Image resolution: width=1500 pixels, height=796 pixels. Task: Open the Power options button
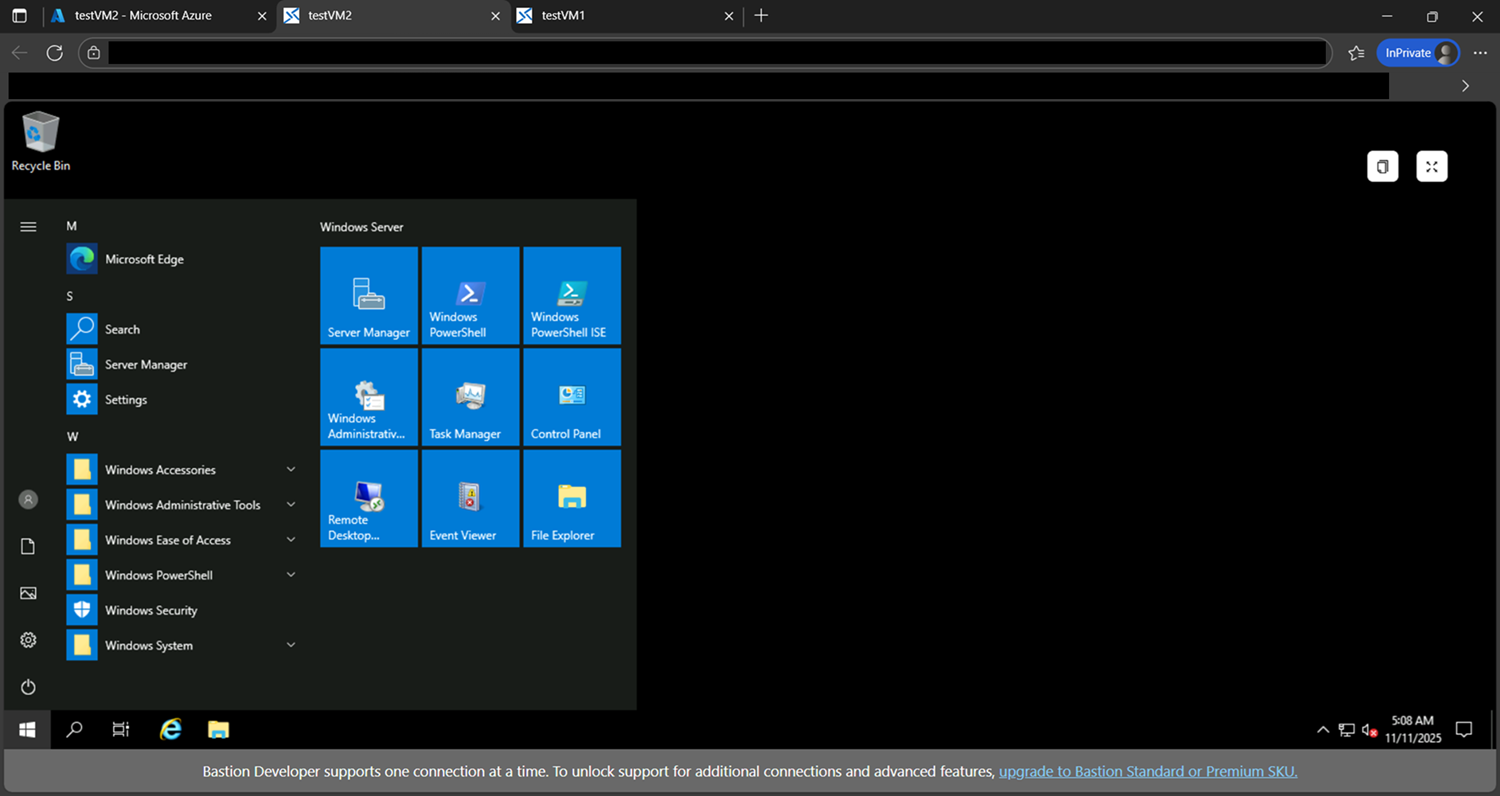pos(28,687)
